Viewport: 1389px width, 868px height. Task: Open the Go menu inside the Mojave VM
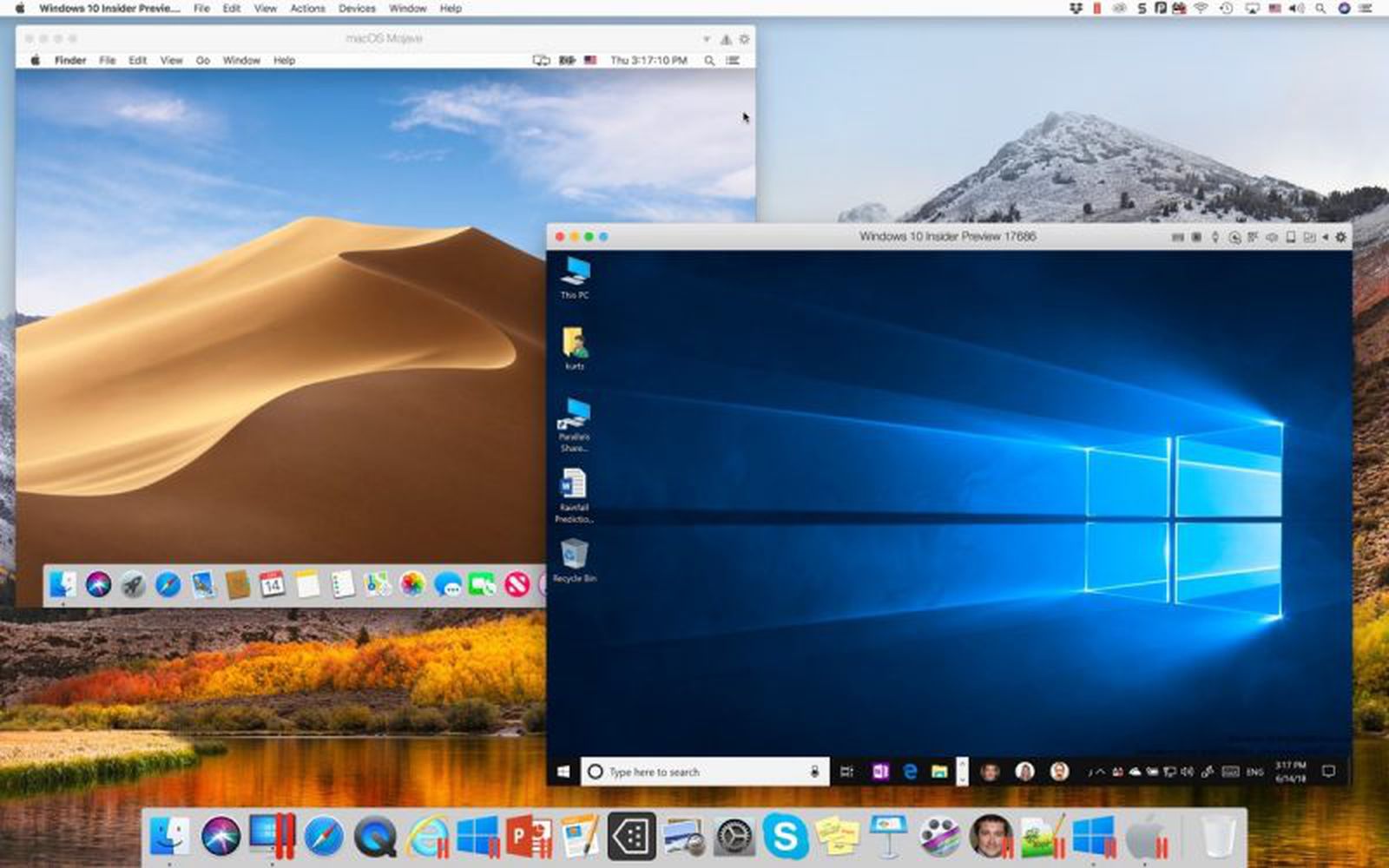click(x=201, y=60)
